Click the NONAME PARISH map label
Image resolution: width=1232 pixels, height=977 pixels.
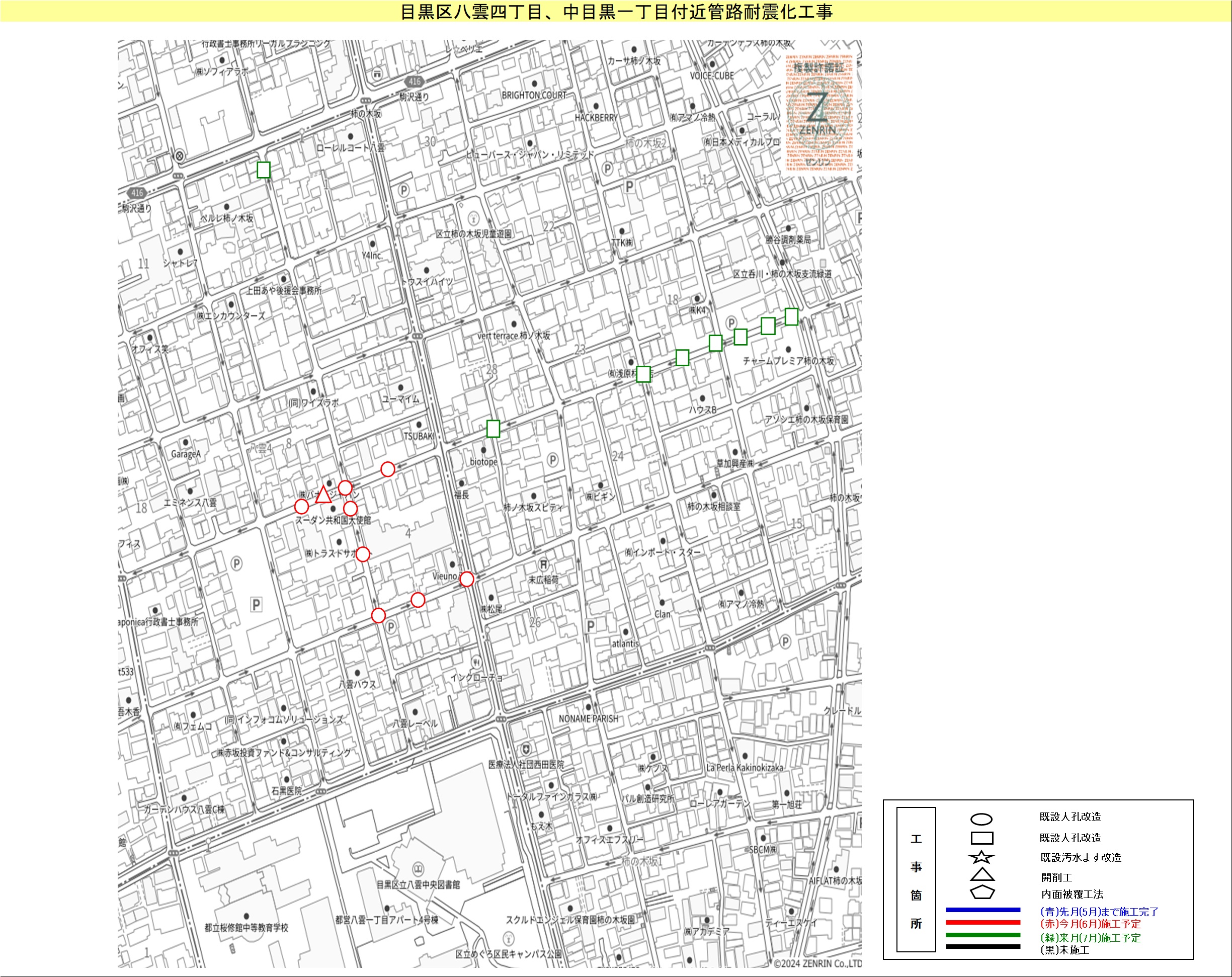click(x=589, y=719)
